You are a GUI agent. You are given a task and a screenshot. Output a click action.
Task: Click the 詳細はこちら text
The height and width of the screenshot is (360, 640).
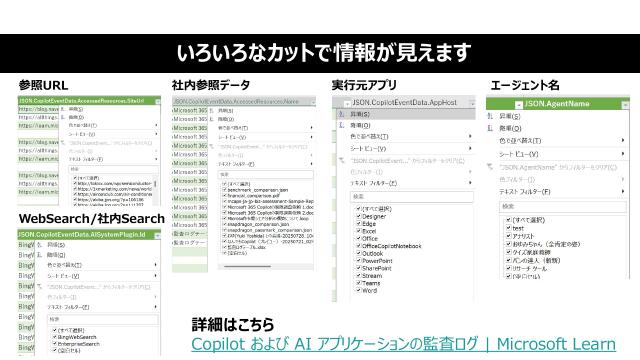click(233, 324)
